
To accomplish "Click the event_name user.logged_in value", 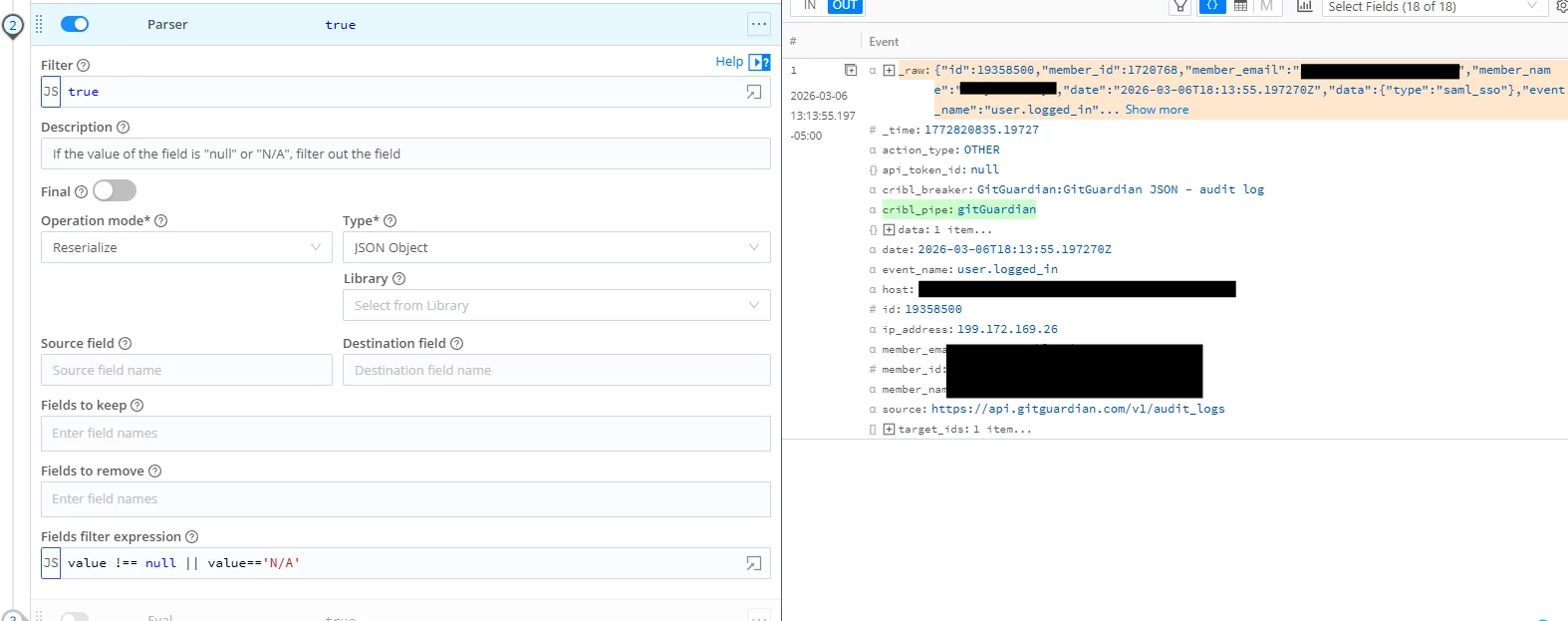I will (x=1007, y=269).
